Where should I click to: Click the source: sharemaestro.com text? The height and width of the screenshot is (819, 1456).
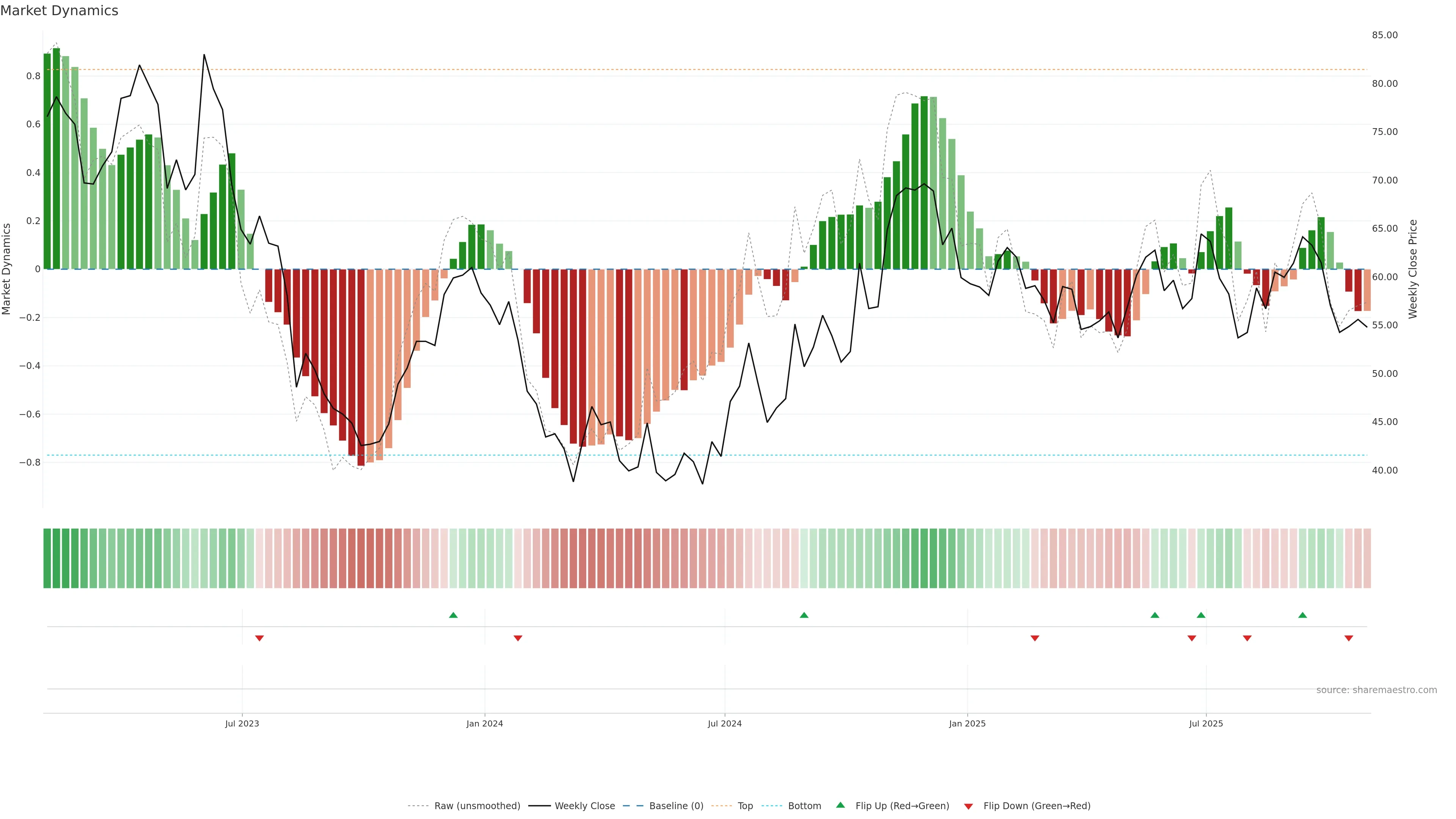[1376, 690]
